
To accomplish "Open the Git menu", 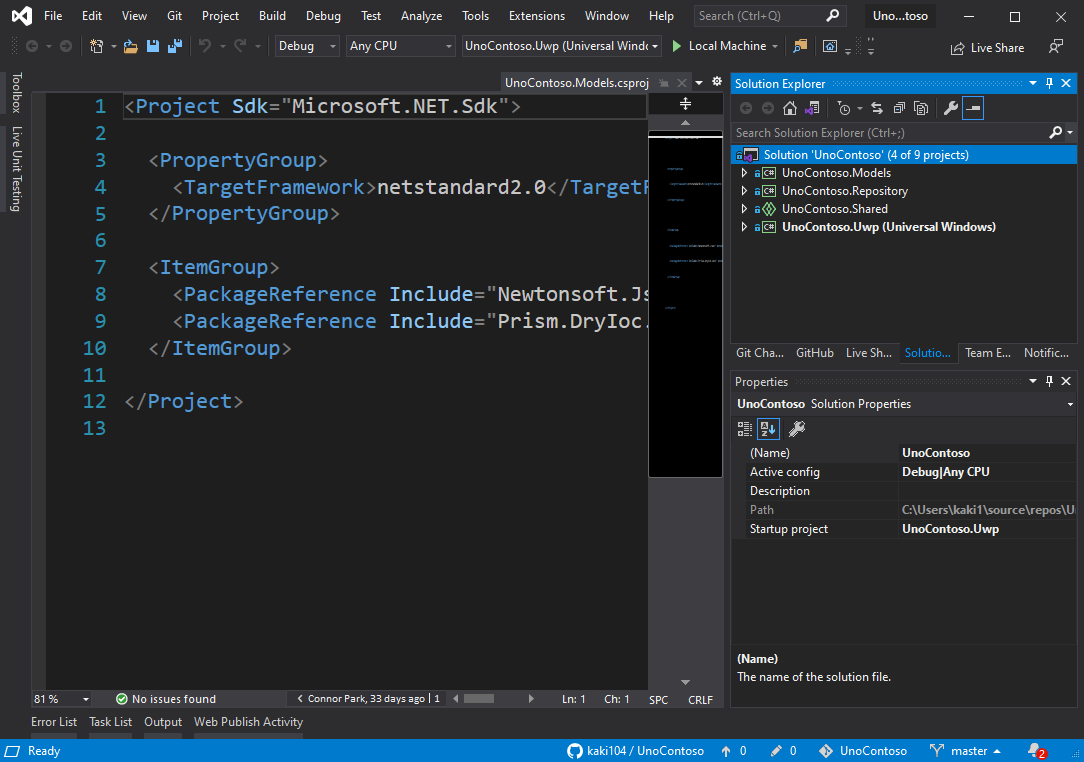I will [x=174, y=15].
